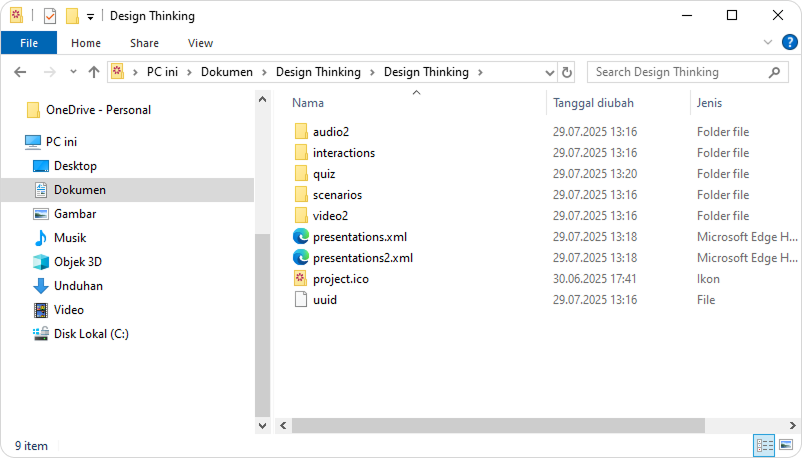Switch to Details view layout
This screenshot has width=802, height=458.
tap(764, 445)
